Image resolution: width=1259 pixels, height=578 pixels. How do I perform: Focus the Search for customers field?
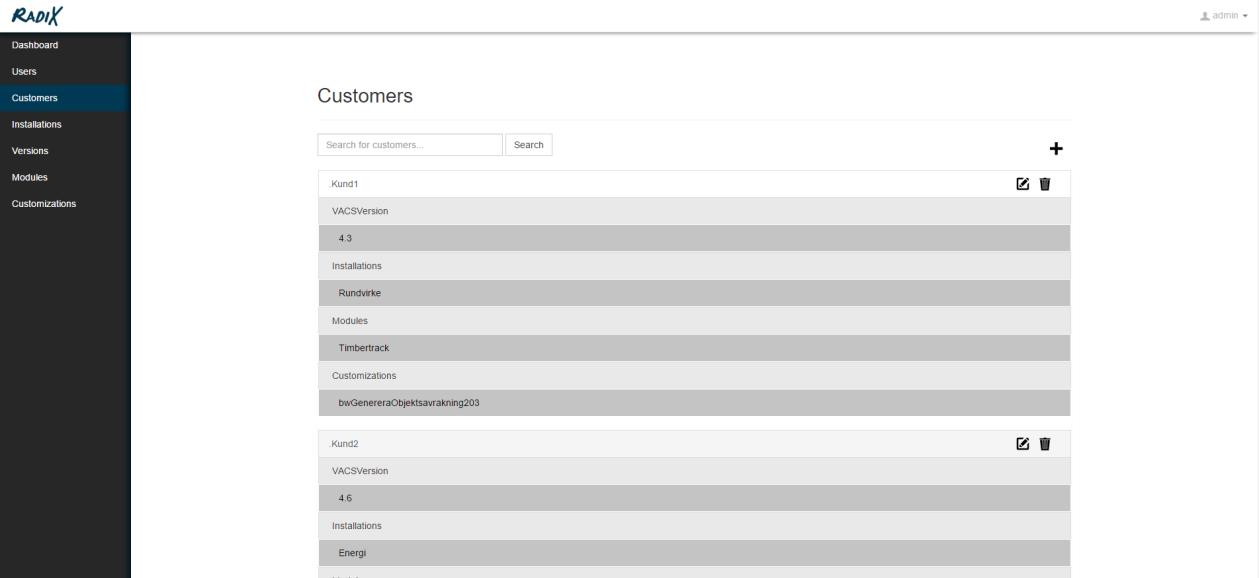coord(410,145)
